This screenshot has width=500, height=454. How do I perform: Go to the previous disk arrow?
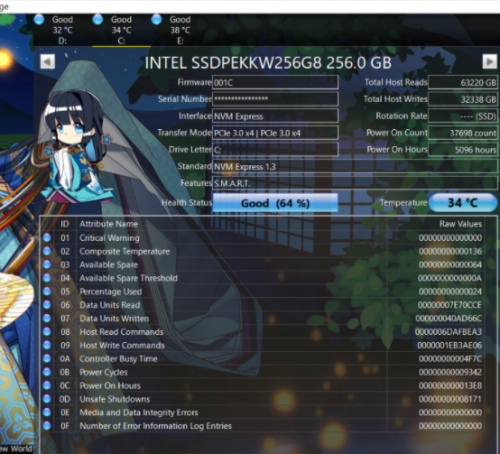pos(47,62)
